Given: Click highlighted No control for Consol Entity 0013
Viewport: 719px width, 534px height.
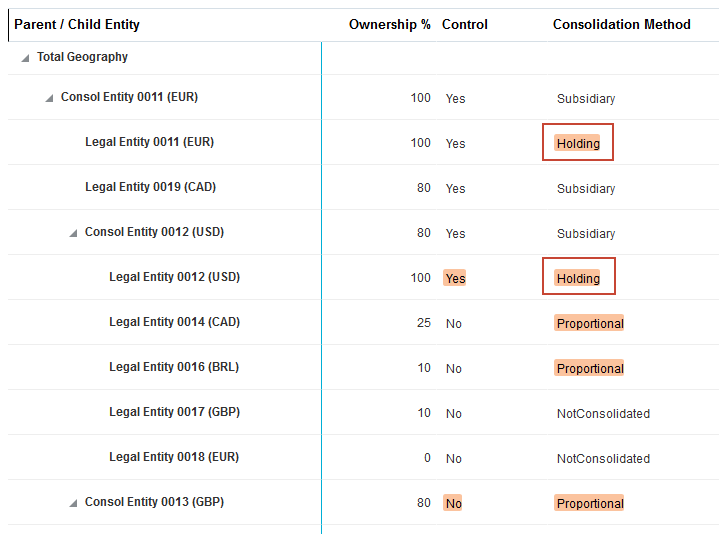Looking at the screenshot, I should [x=453, y=503].
